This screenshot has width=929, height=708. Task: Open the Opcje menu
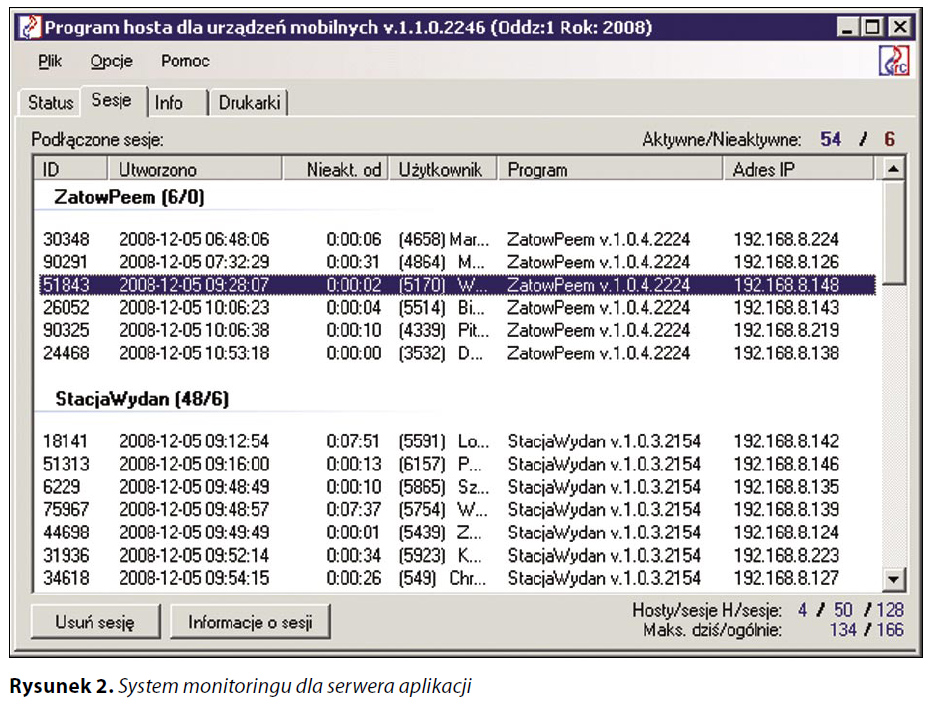111,61
